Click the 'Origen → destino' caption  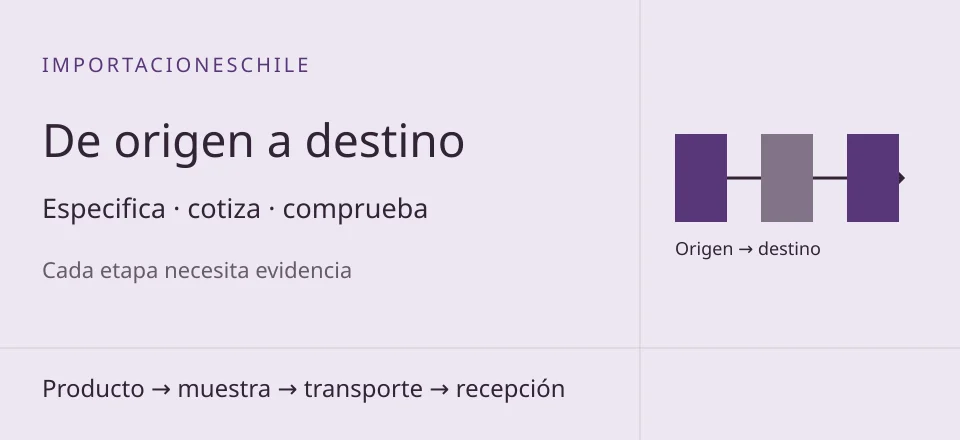(x=748, y=249)
